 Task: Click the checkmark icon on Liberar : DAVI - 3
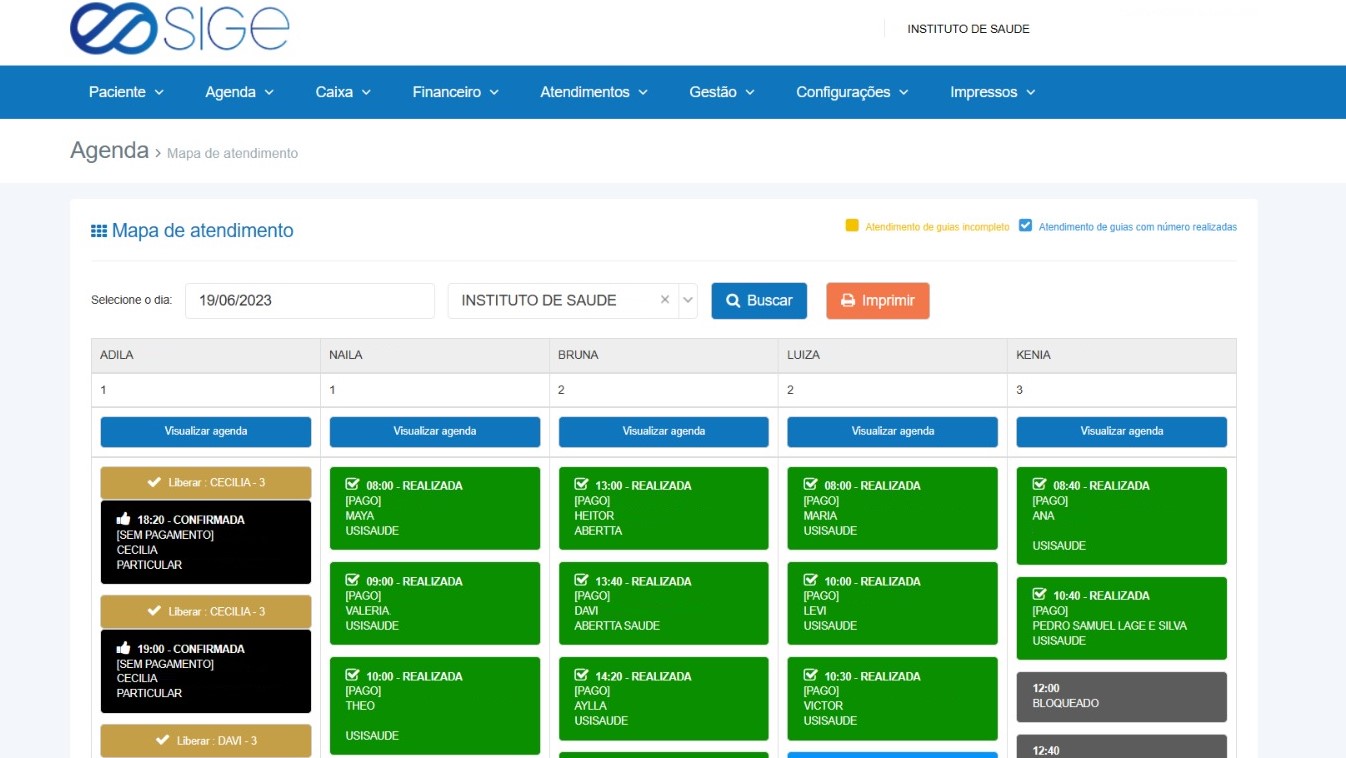tap(162, 741)
